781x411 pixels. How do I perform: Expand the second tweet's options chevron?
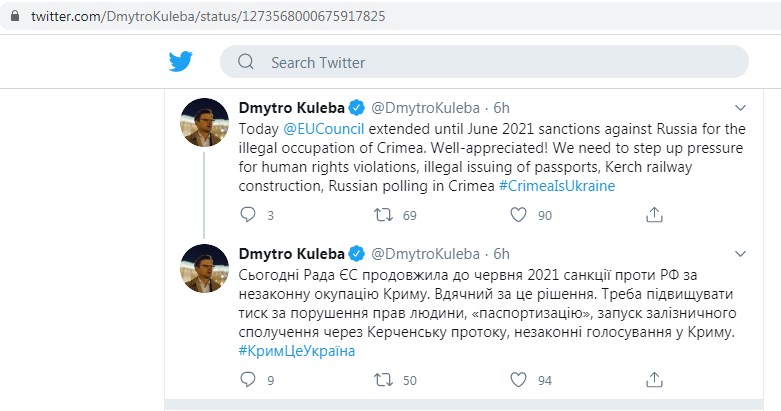coord(740,252)
